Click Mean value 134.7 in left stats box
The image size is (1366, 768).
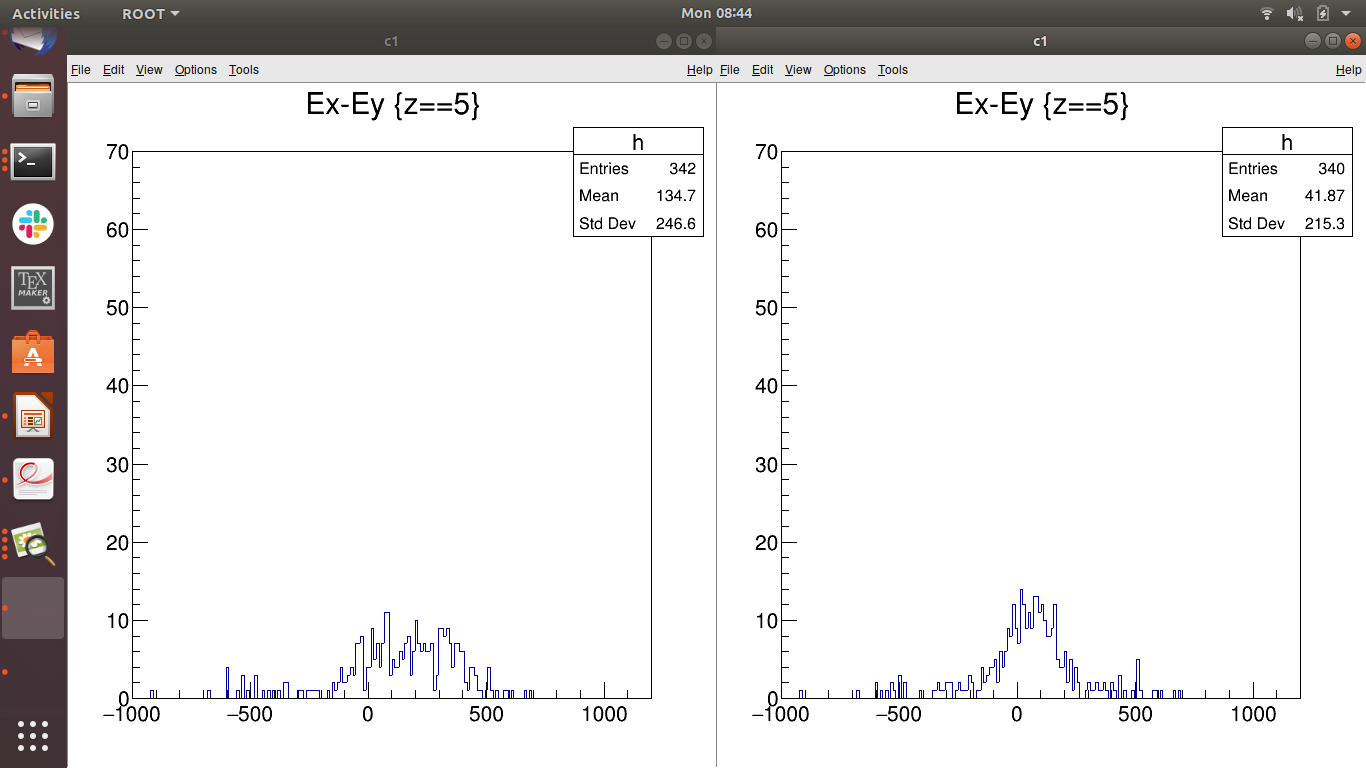click(x=676, y=196)
